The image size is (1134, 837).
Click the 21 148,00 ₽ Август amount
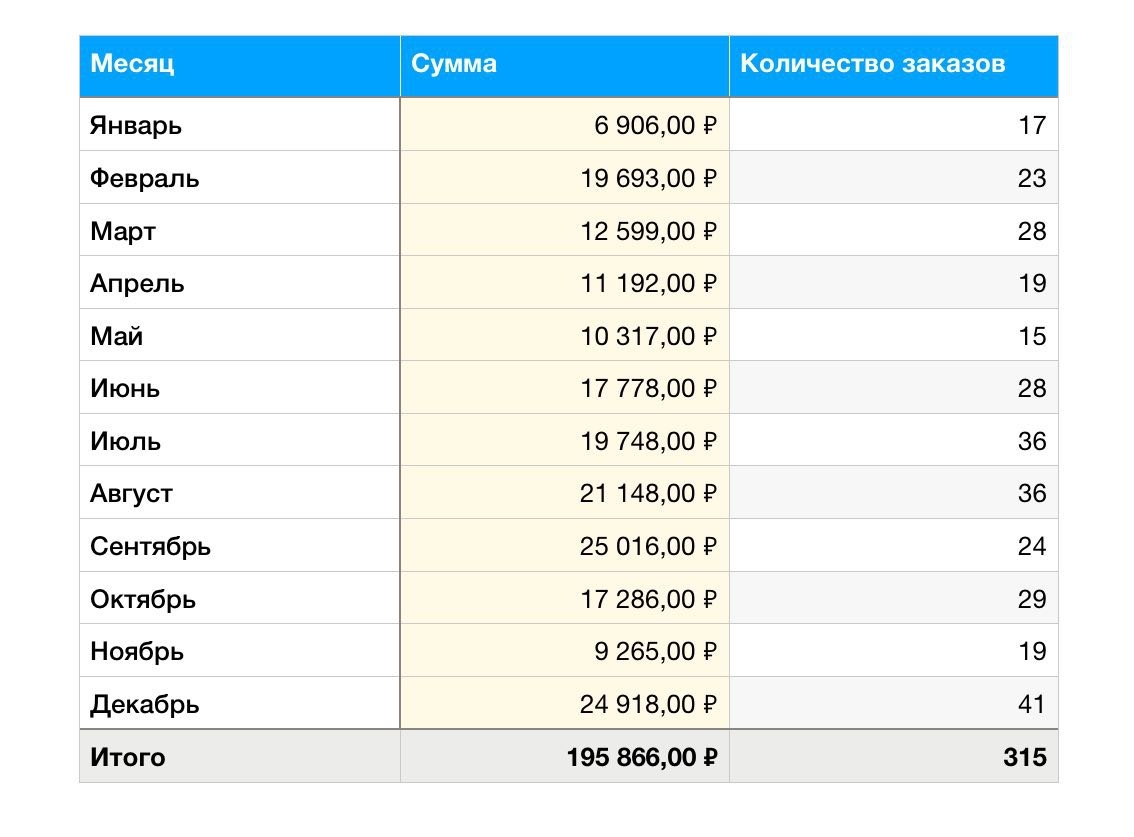click(565, 493)
